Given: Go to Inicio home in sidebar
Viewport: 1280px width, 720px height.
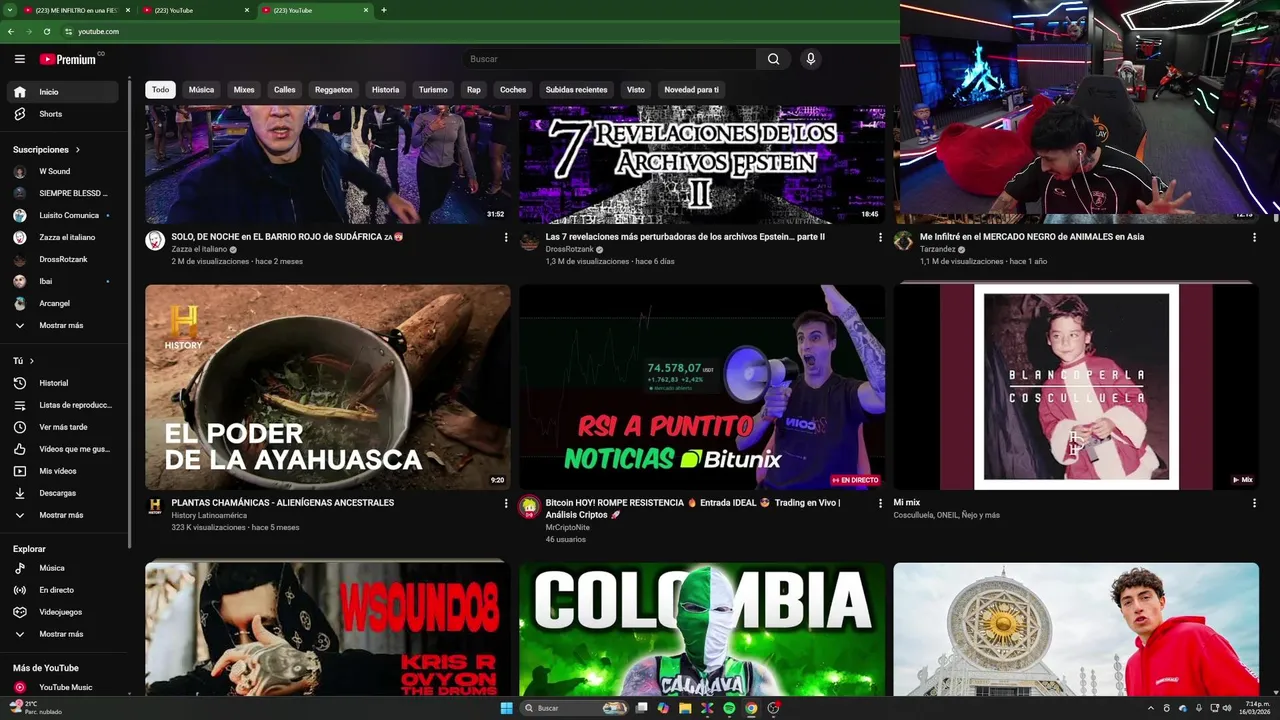Looking at the screenshot, I should tap(62, 92).
